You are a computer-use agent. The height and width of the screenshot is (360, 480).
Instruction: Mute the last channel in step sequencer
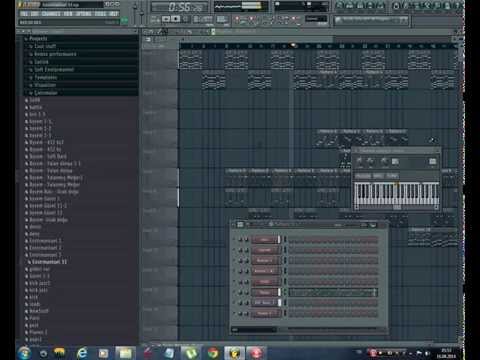(234, 314)
